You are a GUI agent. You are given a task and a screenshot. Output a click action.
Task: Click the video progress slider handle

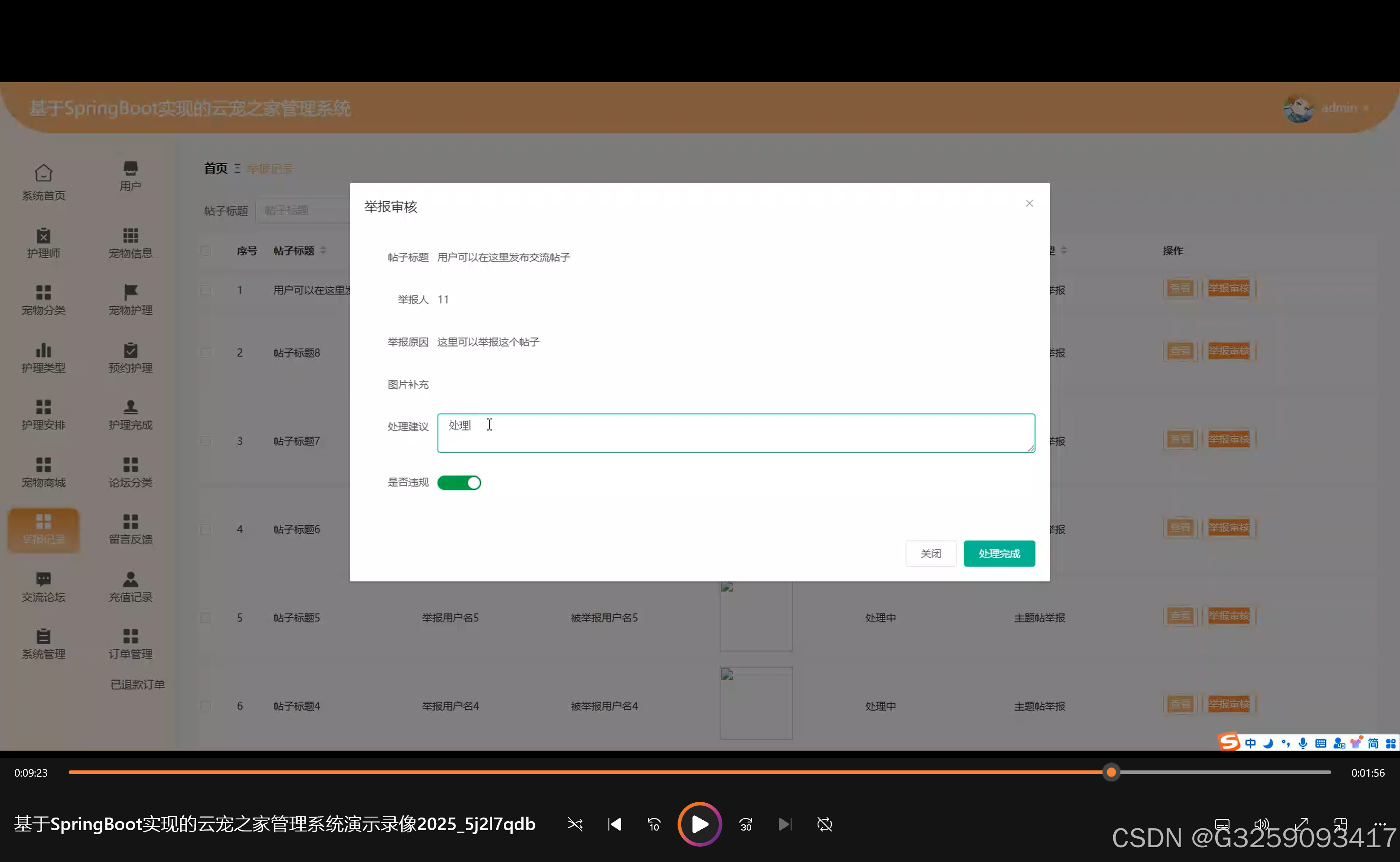coord(1111,773)
